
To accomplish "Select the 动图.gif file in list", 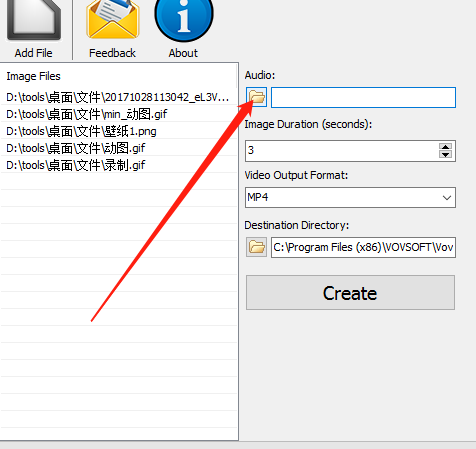I will [119, 148].
